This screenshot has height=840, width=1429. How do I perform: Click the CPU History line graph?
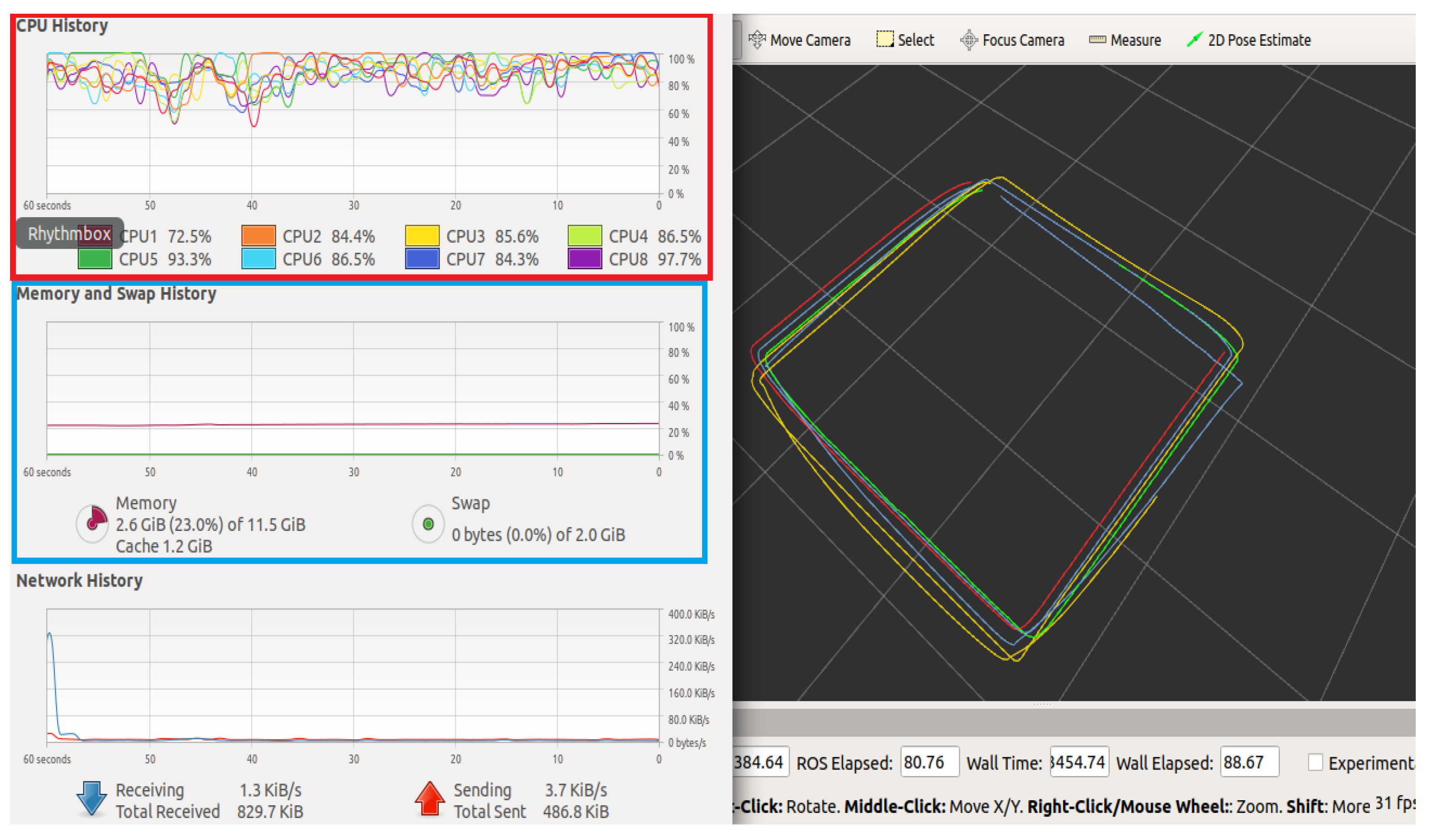coord(353,123)
